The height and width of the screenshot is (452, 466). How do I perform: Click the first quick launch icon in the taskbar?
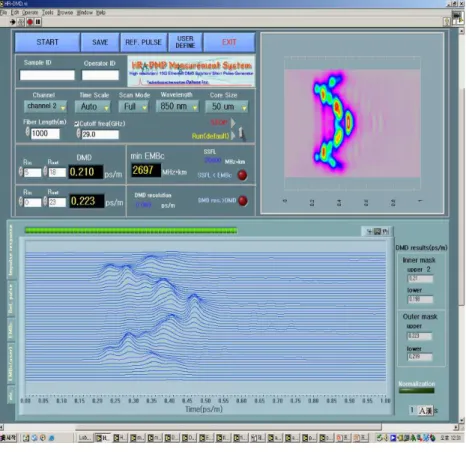[x=26, y=438]
